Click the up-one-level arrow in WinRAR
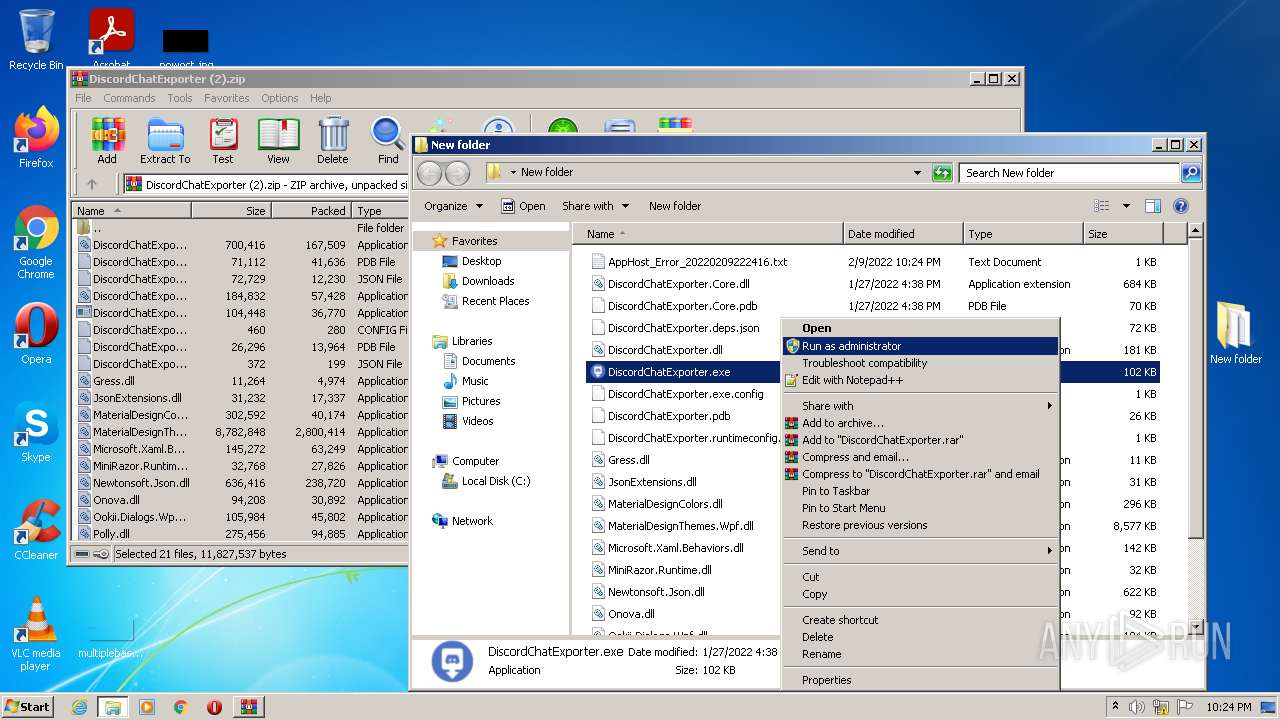The height and width of the screenshot is (720, 1280). tap(92, 184)
